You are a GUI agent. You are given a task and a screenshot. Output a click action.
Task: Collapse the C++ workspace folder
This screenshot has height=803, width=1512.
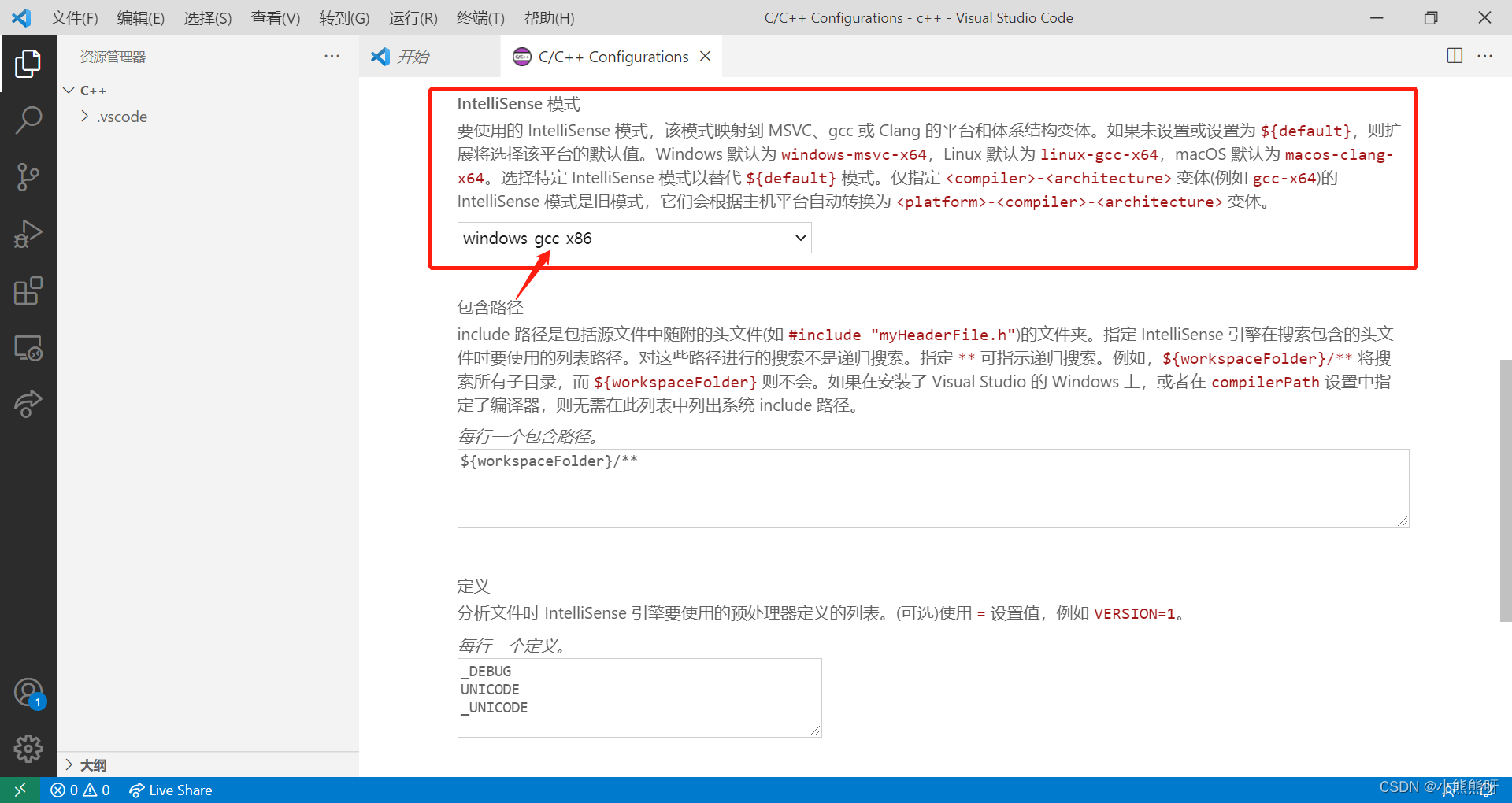coord(208,91)
